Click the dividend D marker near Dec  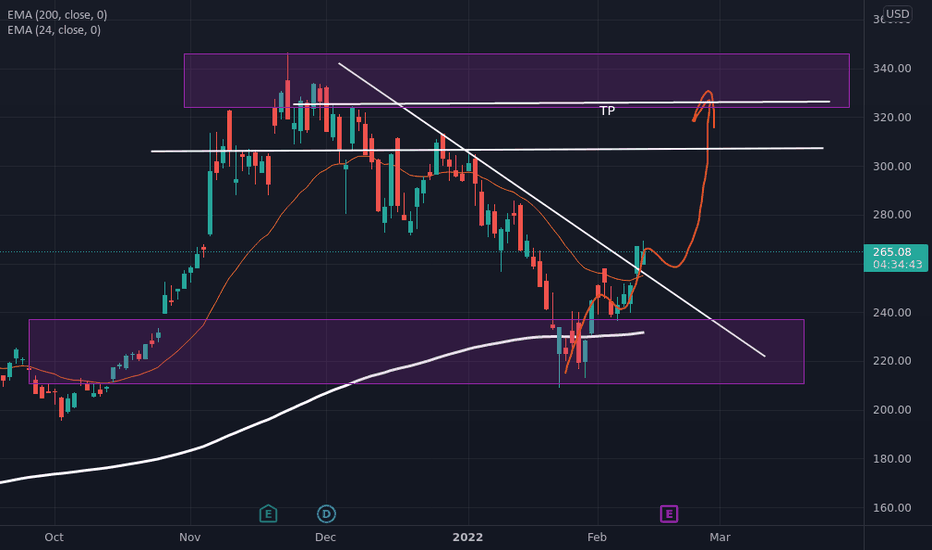tap(326, 514)
